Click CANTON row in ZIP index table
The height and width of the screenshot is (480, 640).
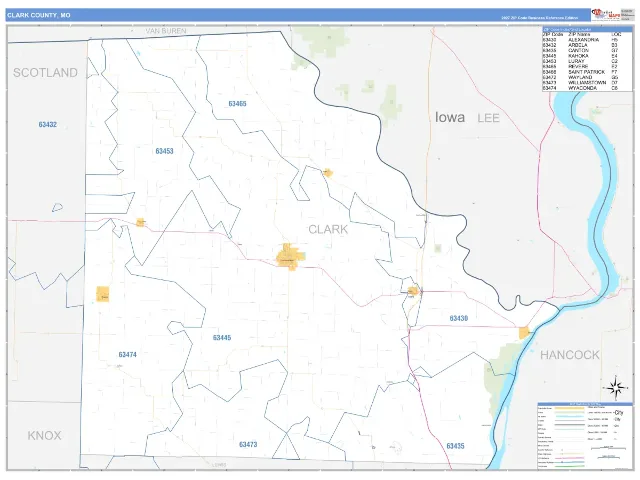[x=581, y=51]
